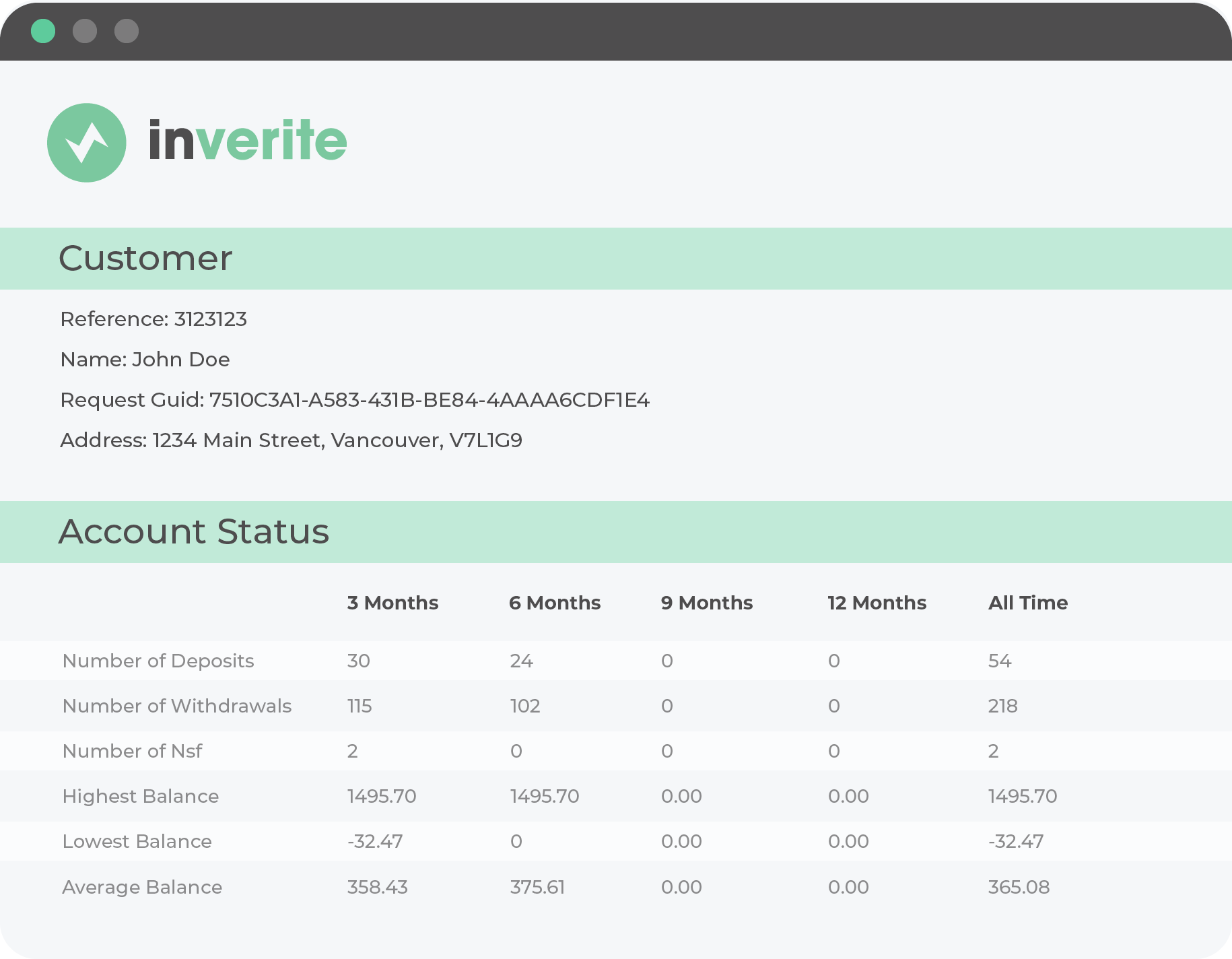
Task: Select the Lowest Balance row label
Action: click(x=137, y=841)
